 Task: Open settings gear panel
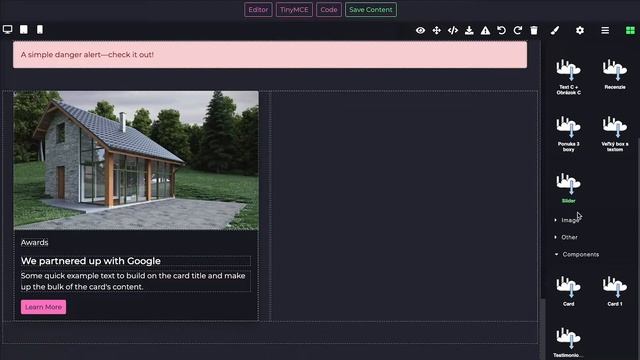pos(580,30)
